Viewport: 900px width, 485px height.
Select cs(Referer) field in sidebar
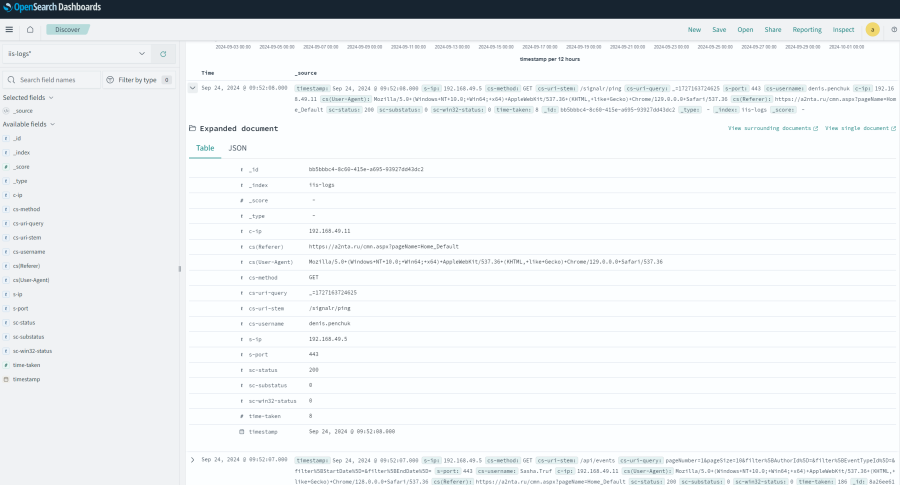26,266
